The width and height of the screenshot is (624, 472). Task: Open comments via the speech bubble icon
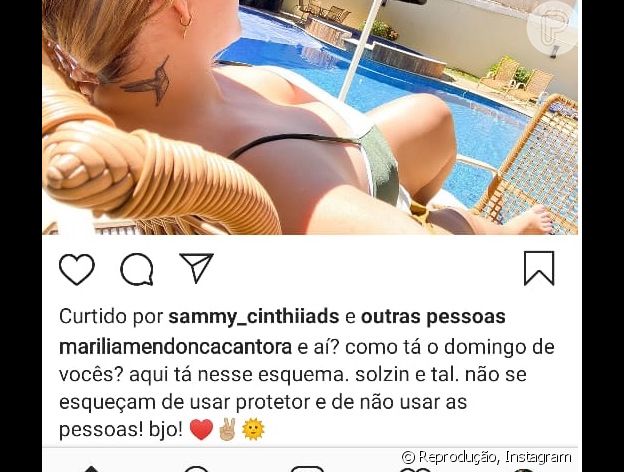tap(137, 269)
